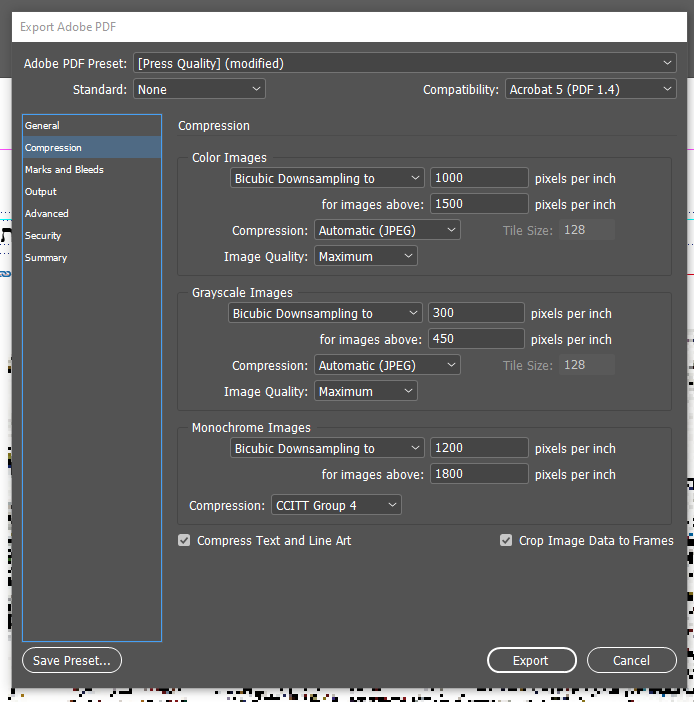The height and width of the screenshot is (702, 694).
Task: Open the Output category
Action: (92, 192)
